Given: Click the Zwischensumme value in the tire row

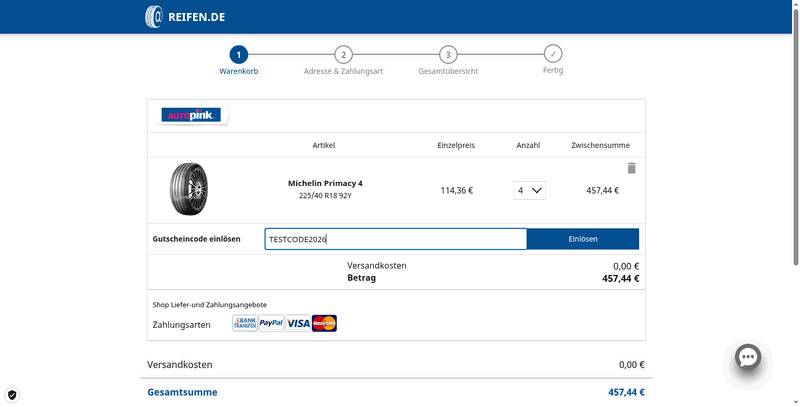Looking at the screenshot, I should [603, 190].
